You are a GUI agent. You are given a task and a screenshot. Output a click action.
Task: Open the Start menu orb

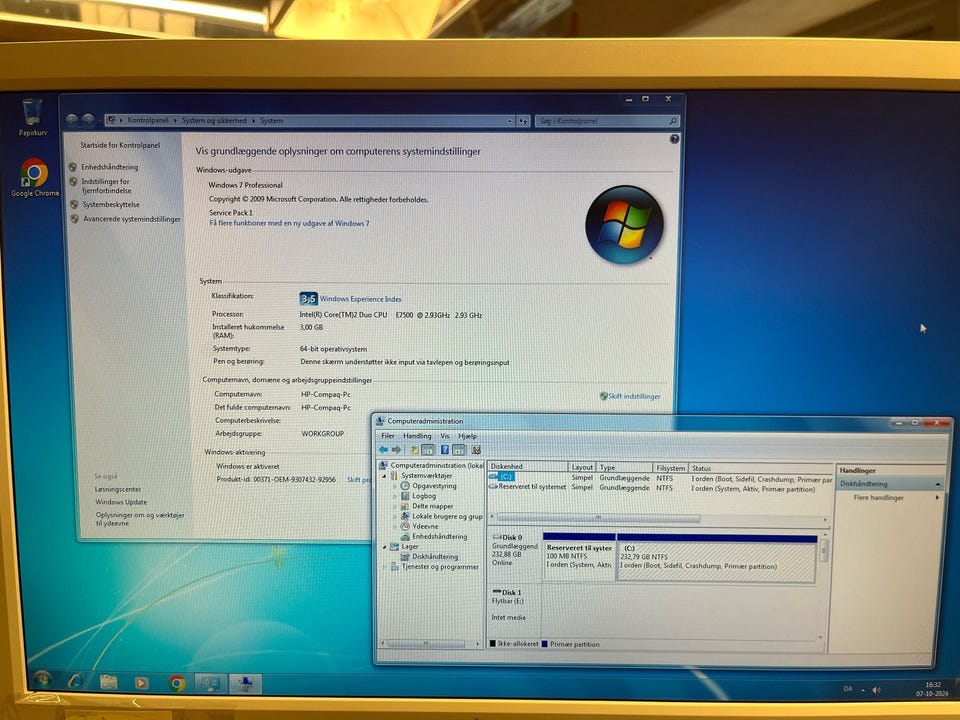pos(42,678)
